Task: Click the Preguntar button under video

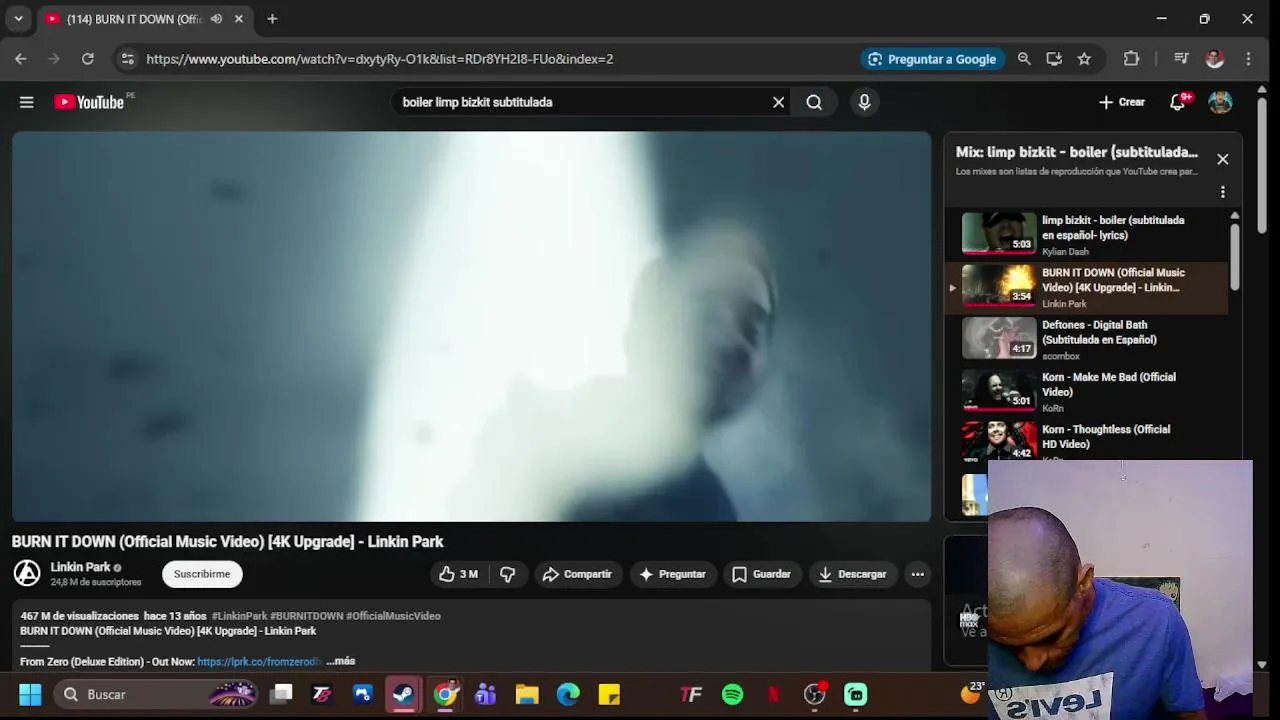Action: click(x=672, y=574)
